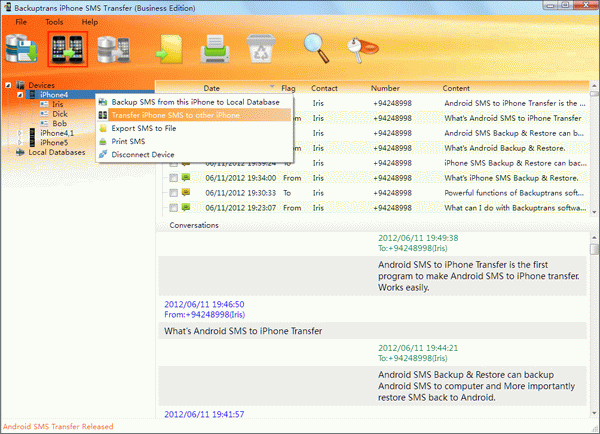
Task: Select the iPhone5 device in tree
Action: [x=54, y=142]
